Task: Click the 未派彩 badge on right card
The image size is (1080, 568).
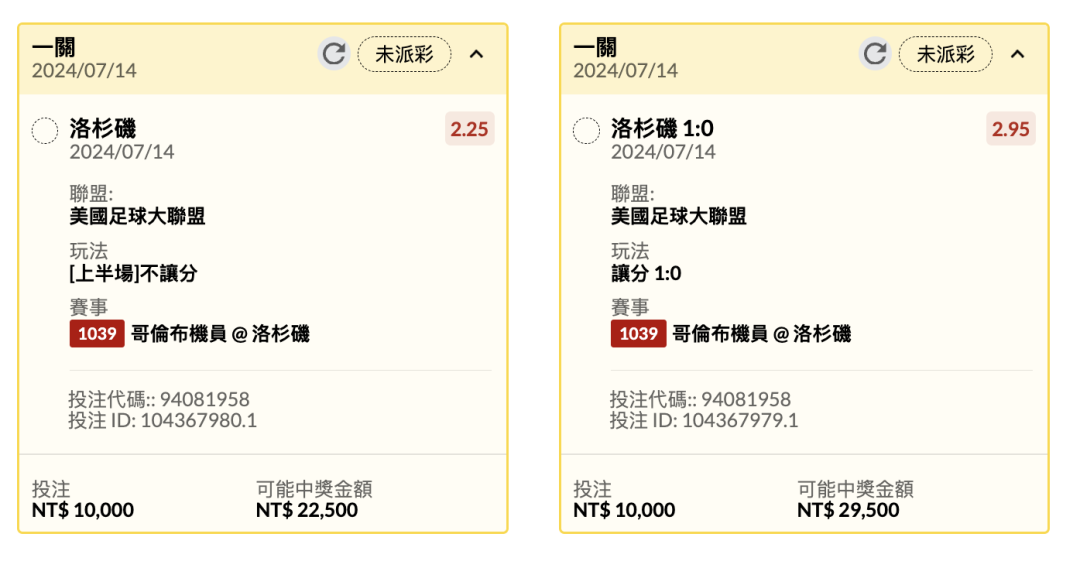Action: (946, 54)
